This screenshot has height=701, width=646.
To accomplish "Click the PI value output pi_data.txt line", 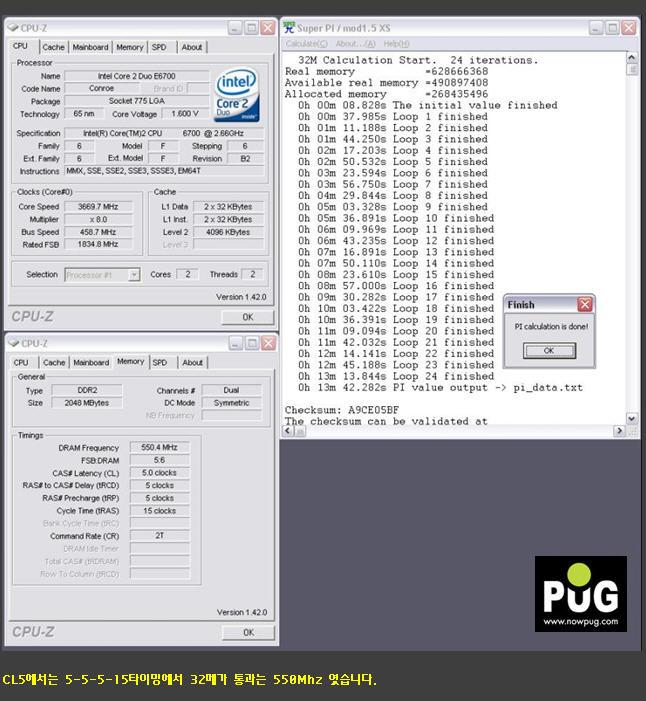I will coord(440,388).
